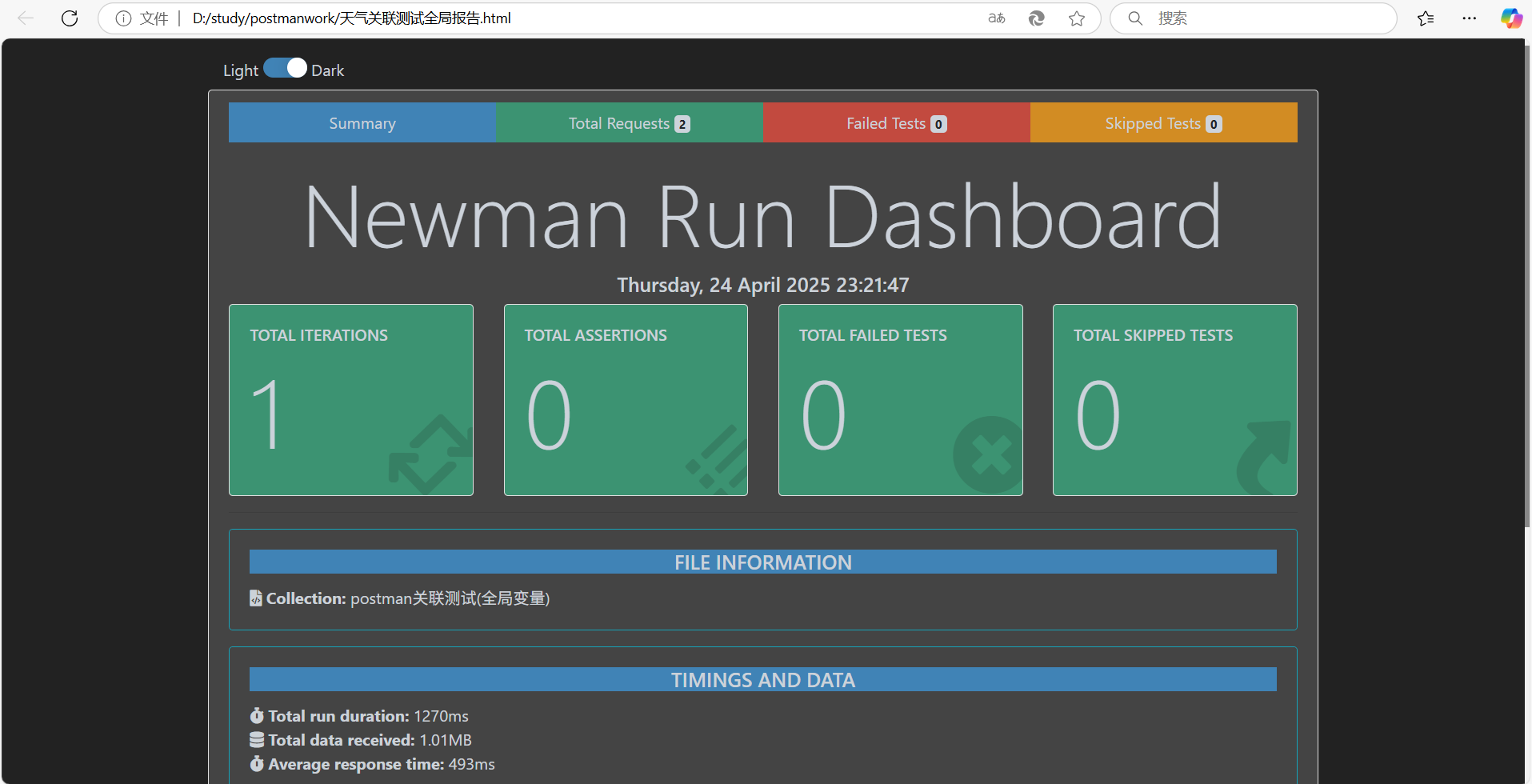Click the Total Requests count badge 2
Screen dimensions: 1532x784
click(x=682, y=124)
